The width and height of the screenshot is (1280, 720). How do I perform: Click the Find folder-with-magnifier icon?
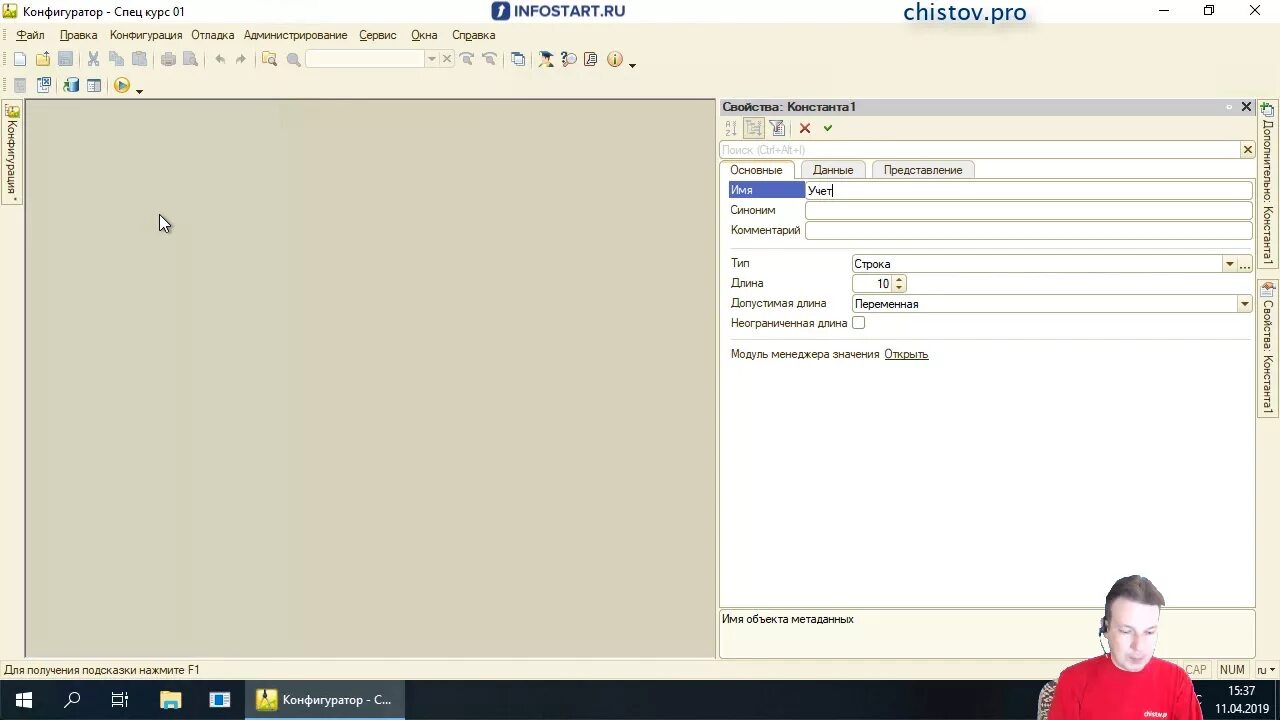269,59
